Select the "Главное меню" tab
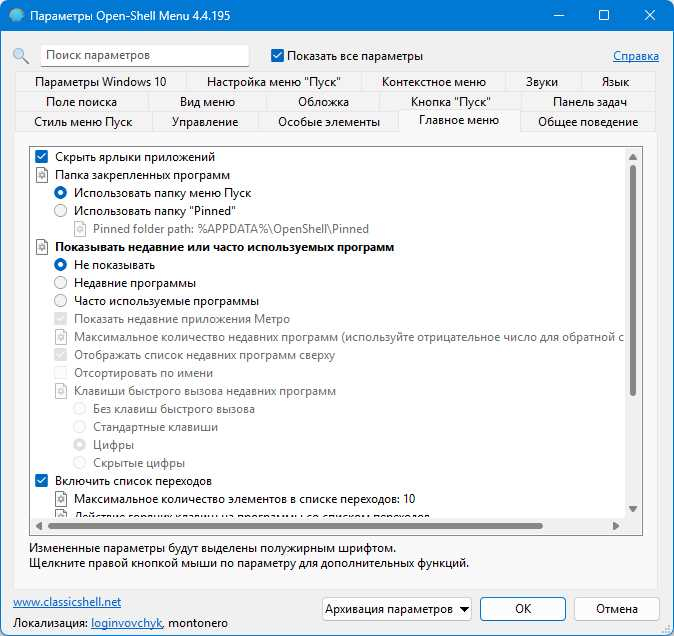 [459, 120]
